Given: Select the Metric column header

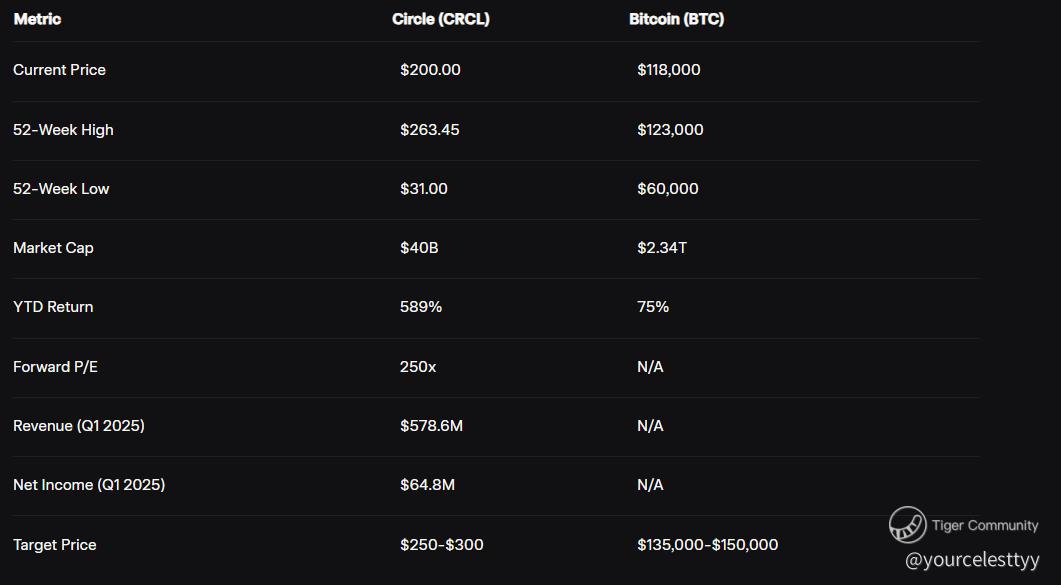Looking at the screenshot, I should pyautogui.click(x=37, y=19).
